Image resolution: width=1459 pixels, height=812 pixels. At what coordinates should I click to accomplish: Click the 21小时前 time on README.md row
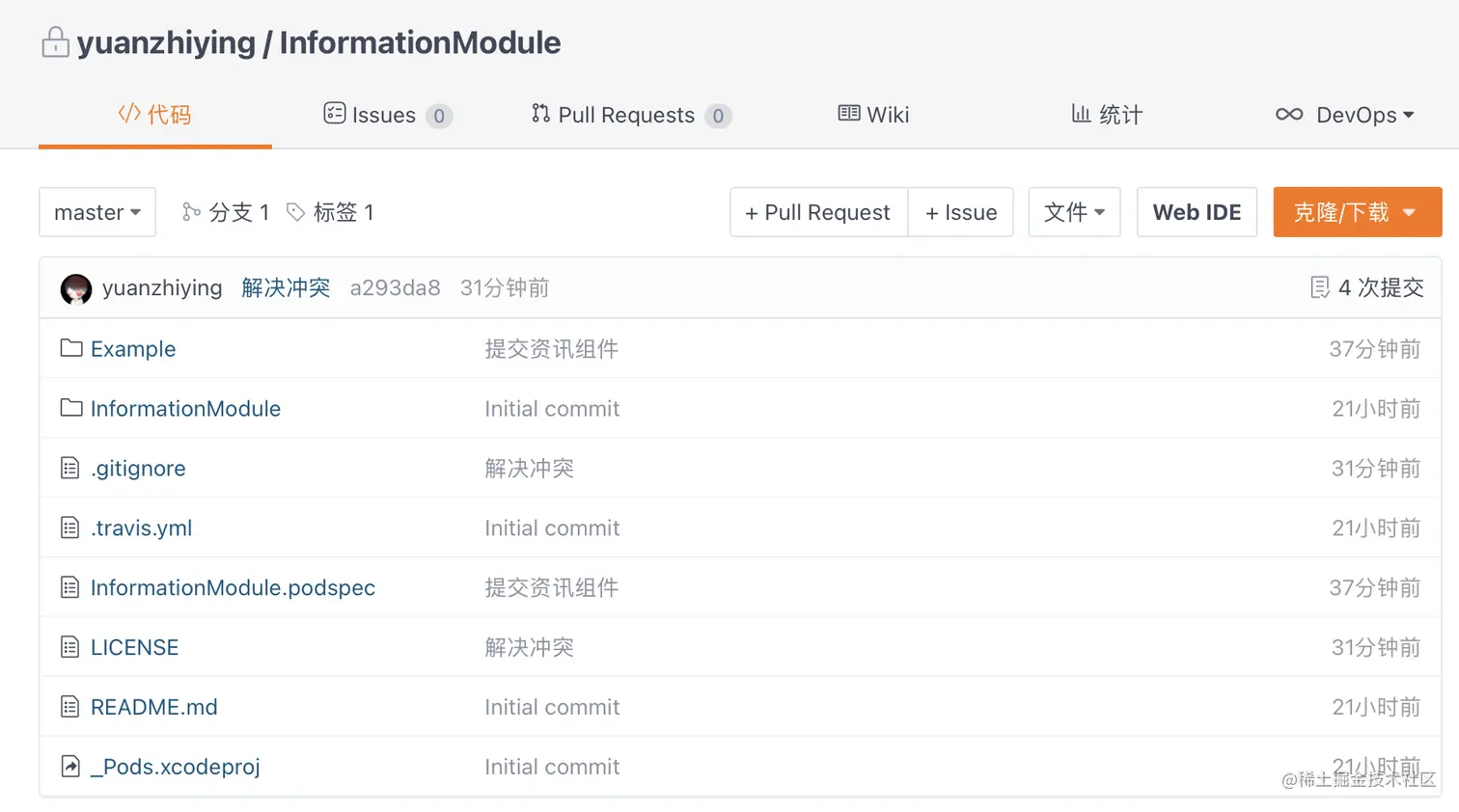(1377, 708)
